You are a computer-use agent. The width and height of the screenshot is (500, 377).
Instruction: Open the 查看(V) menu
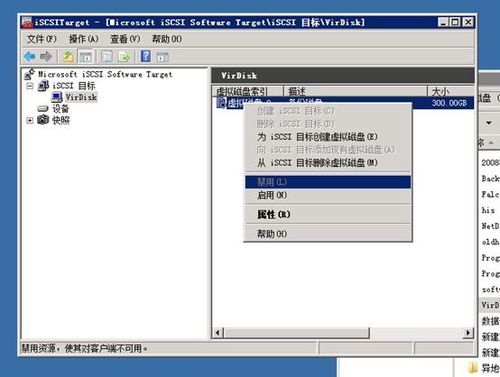125,39
